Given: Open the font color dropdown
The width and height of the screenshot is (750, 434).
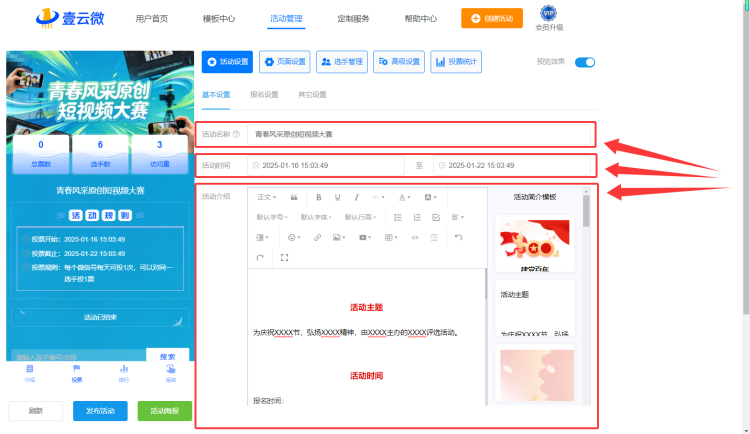Looking at the screenshot, I should pyautogui.click(x=405, y=197).
